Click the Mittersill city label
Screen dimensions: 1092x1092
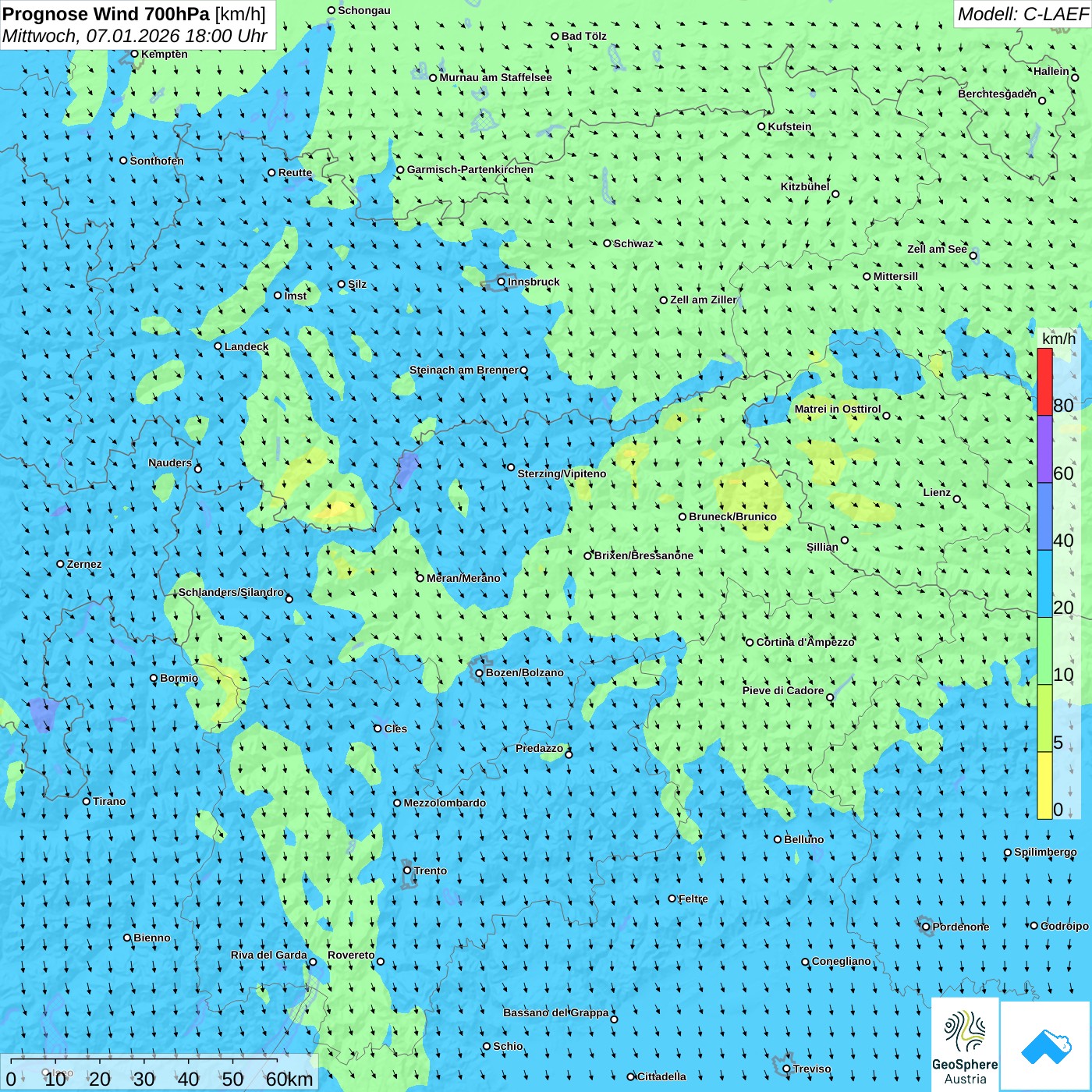(895, 276)
